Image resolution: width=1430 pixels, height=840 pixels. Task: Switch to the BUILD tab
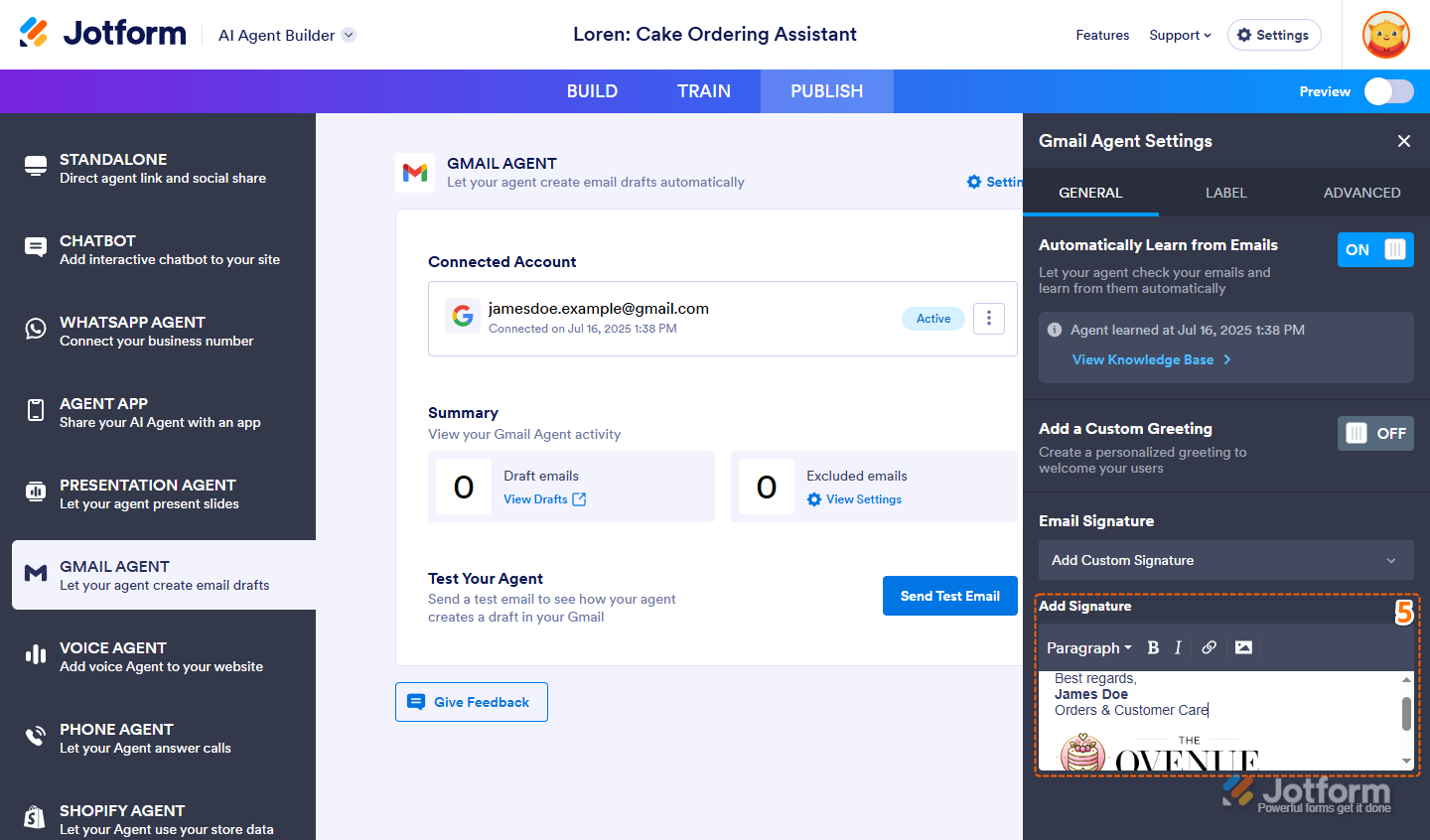click(x=592, y=91)
